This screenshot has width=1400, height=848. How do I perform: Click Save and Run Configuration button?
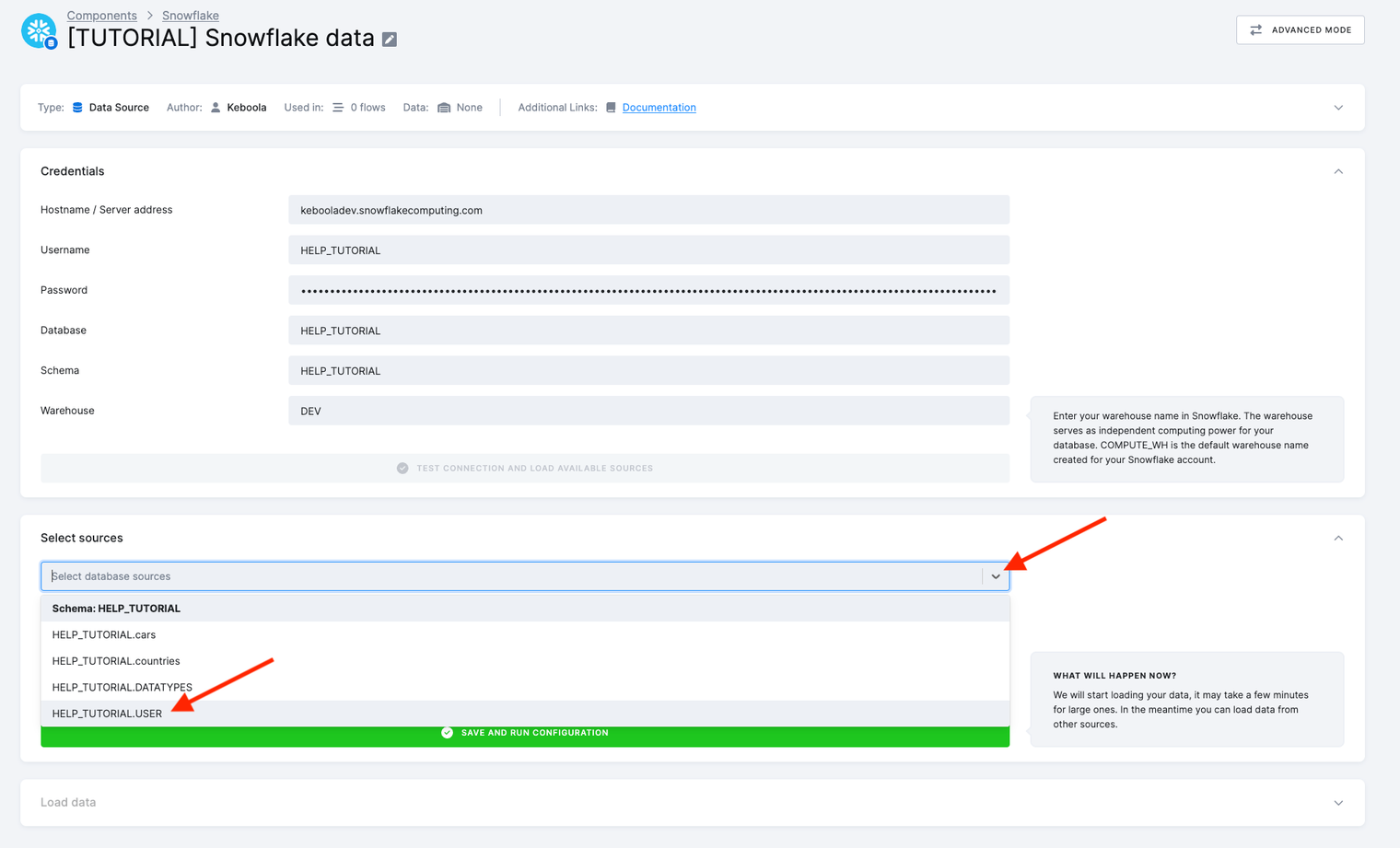pos(525,735)
